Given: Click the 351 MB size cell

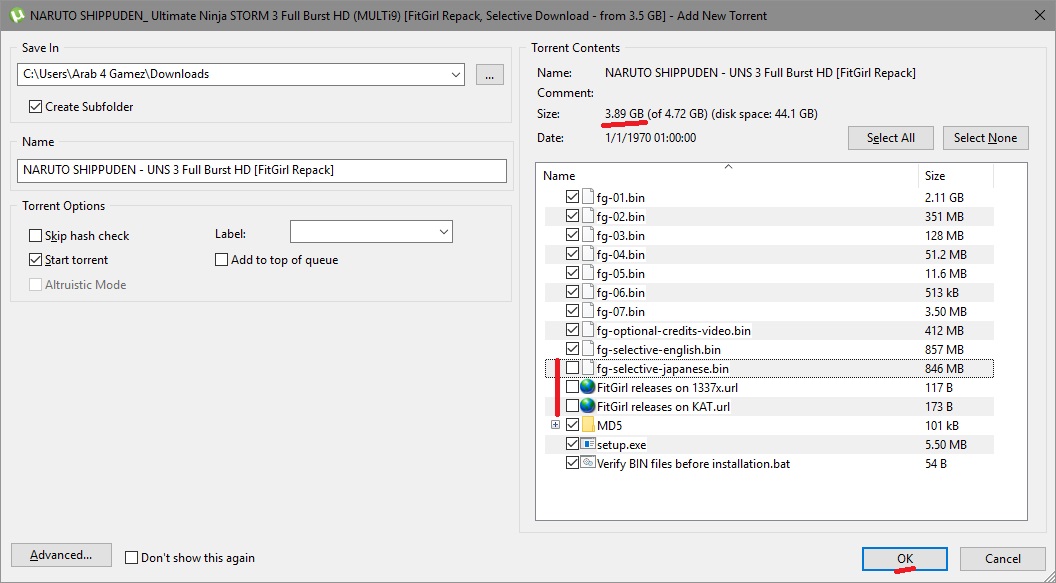Looking at the screenshot, I should pyautogui.click(x=944, y=216).
